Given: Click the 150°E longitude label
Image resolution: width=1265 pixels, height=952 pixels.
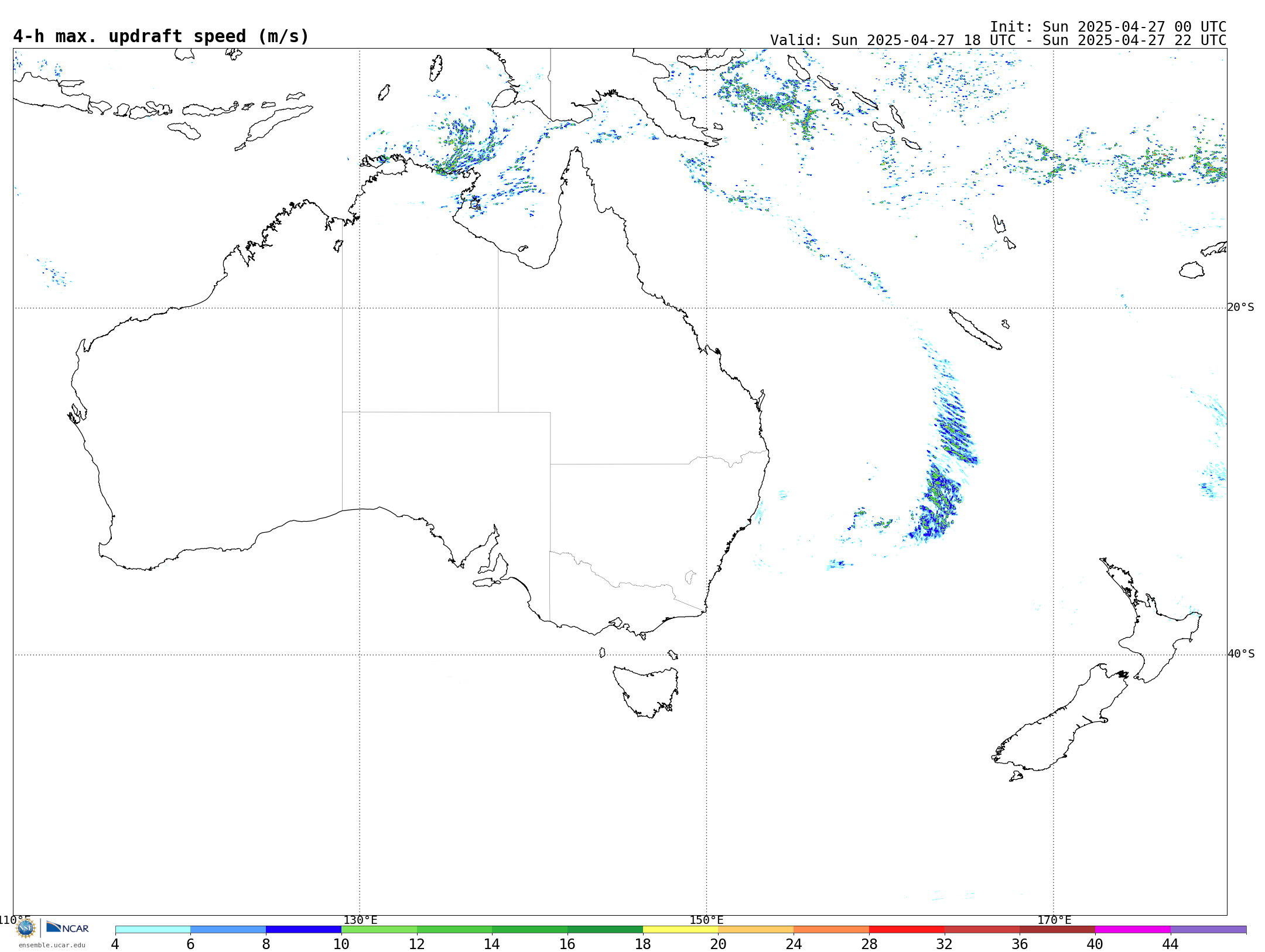Looking at the screenshot, I should pos(706,920).
